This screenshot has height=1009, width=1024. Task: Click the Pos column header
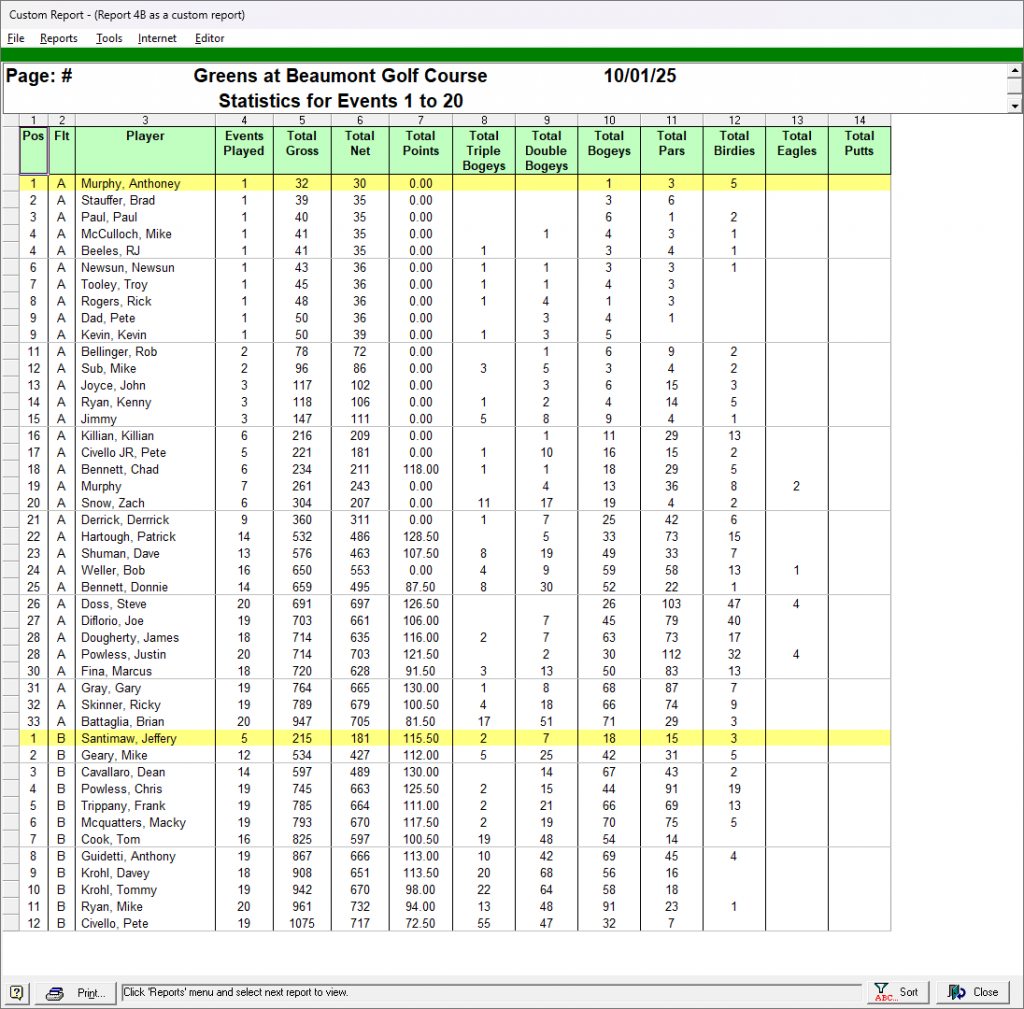click(x=33, y=136)
